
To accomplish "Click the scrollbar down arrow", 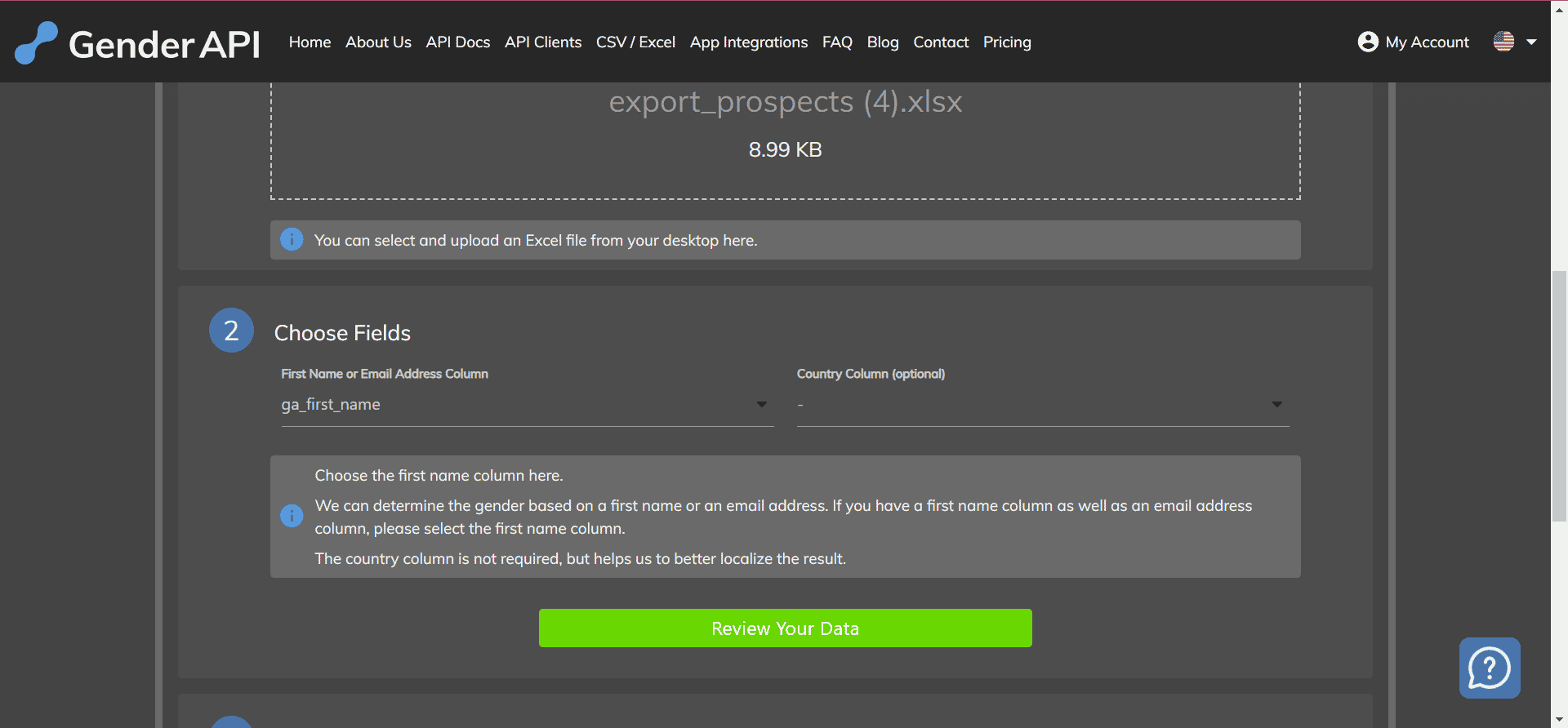I will [x=1559, y=719].
